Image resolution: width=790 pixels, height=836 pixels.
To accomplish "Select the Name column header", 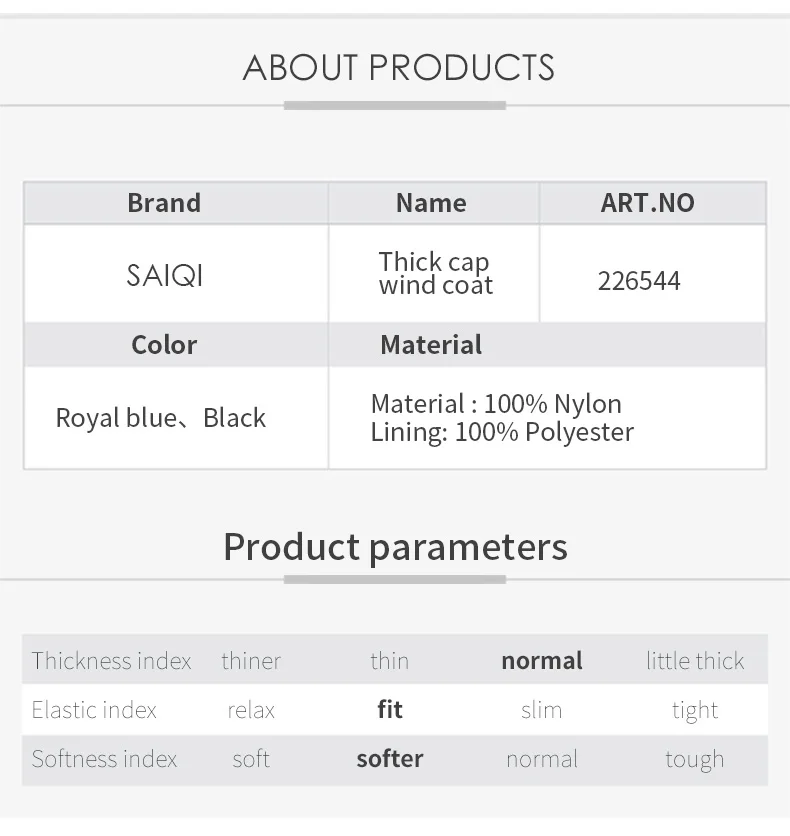I will tap(431, 203).
